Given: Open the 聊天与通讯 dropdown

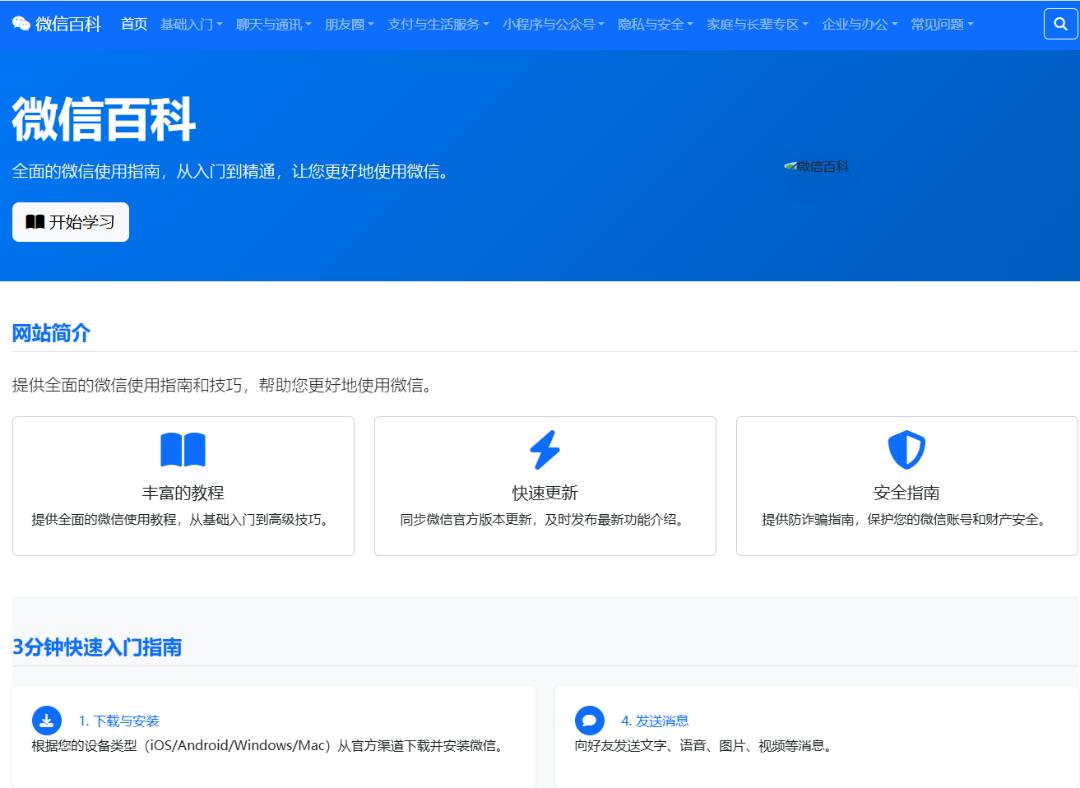Looking at the screenshot, I should click(273, 24).
